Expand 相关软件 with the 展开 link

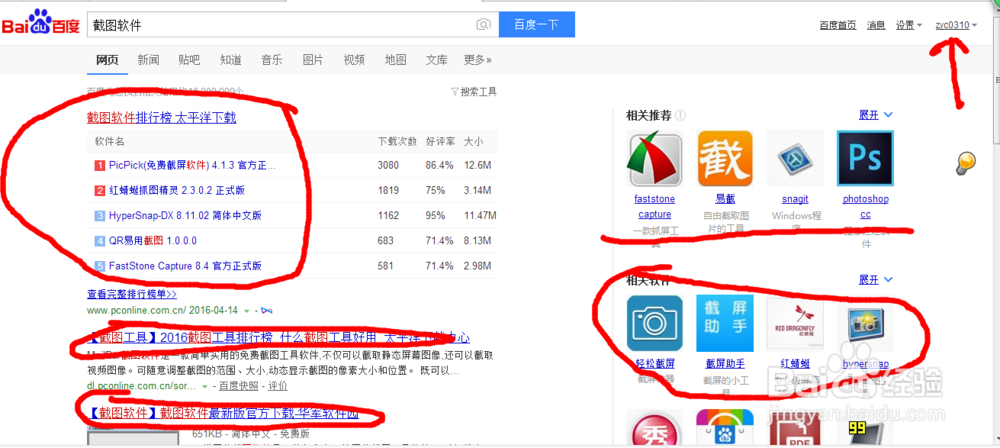(x=875, y=280)
